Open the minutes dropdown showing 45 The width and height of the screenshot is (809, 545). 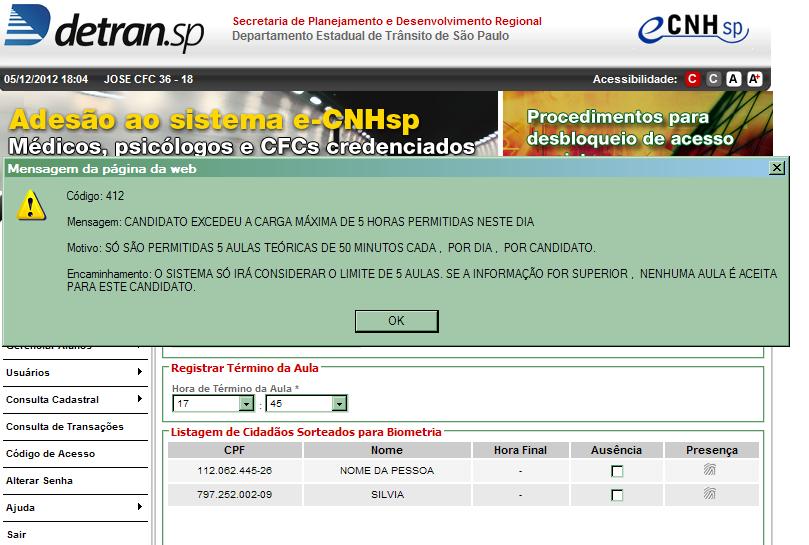coord(306,404)
